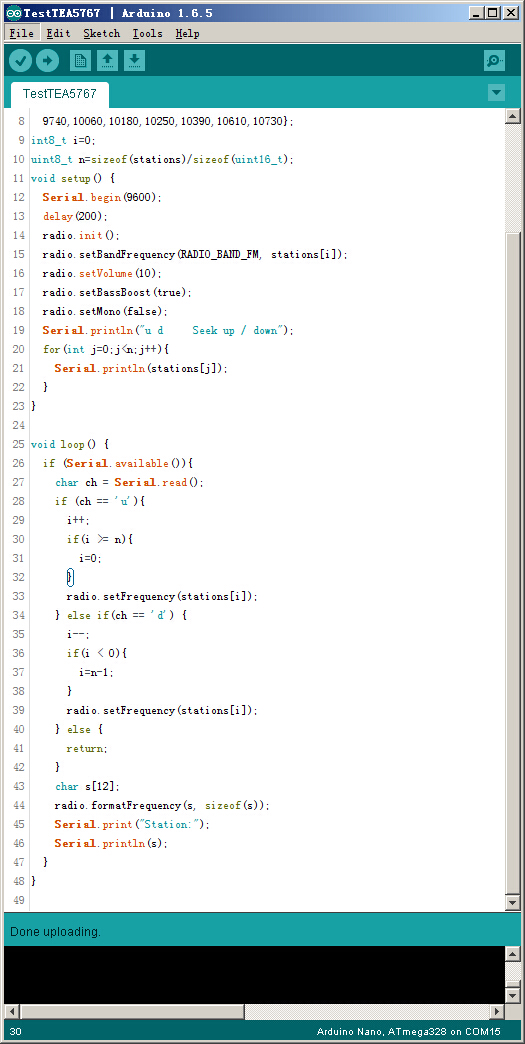
Task: Open the Serial Monitor magnifier icon
Action: (x=494, y=61)
